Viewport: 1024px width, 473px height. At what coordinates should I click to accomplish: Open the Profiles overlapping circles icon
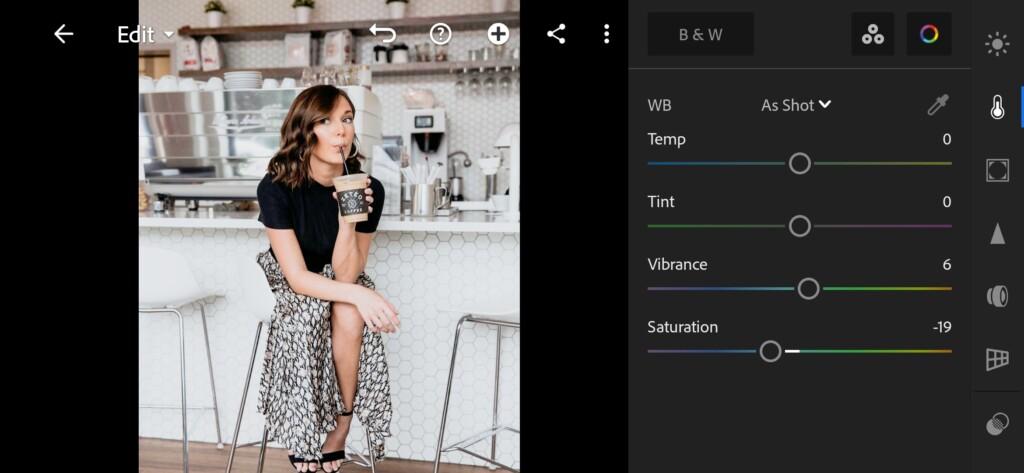[997, 424]
